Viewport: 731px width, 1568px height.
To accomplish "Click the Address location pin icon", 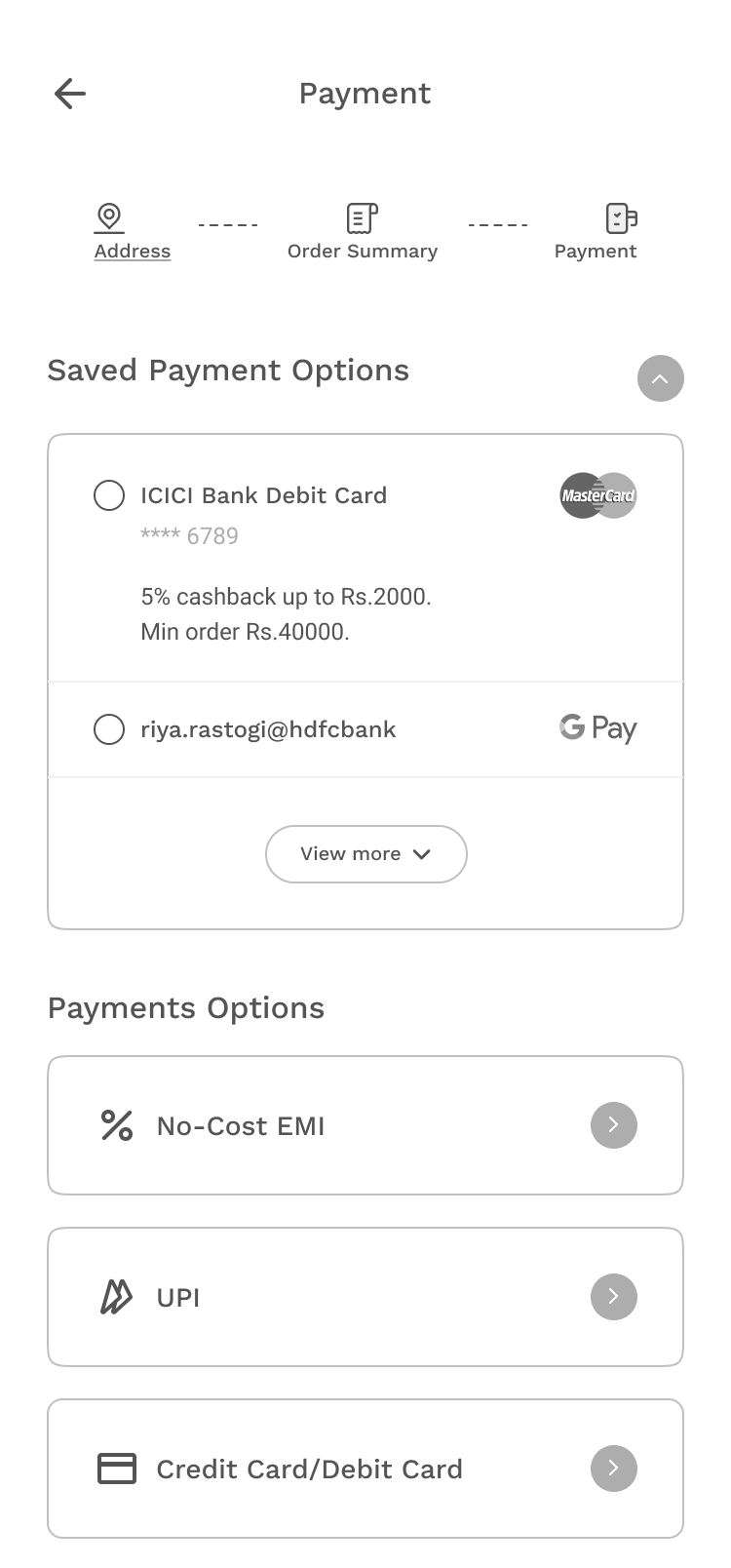I will (109, 217).
